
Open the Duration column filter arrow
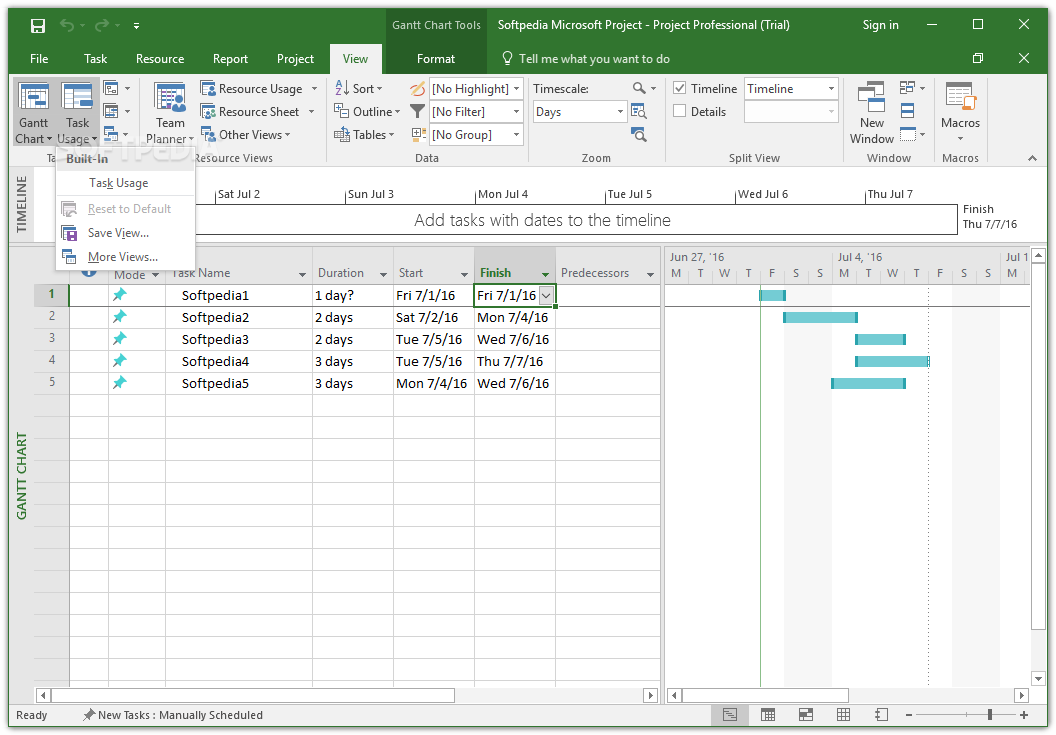click(383, 274)
